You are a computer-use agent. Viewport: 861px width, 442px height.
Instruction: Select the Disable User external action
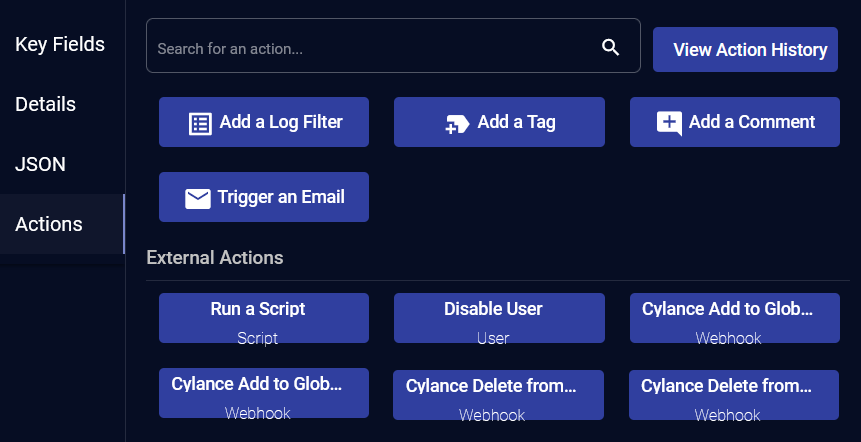[499, 318]
